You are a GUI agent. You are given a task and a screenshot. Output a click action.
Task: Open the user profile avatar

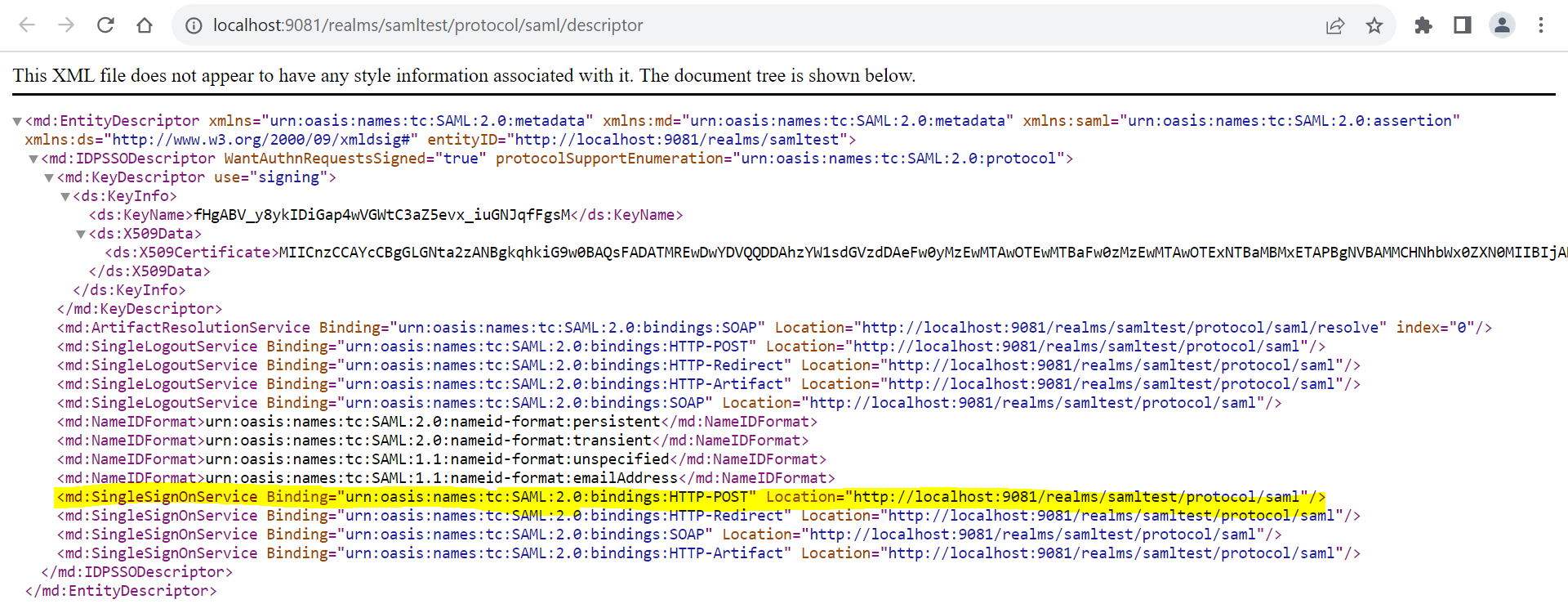[x=1502, y=25]
